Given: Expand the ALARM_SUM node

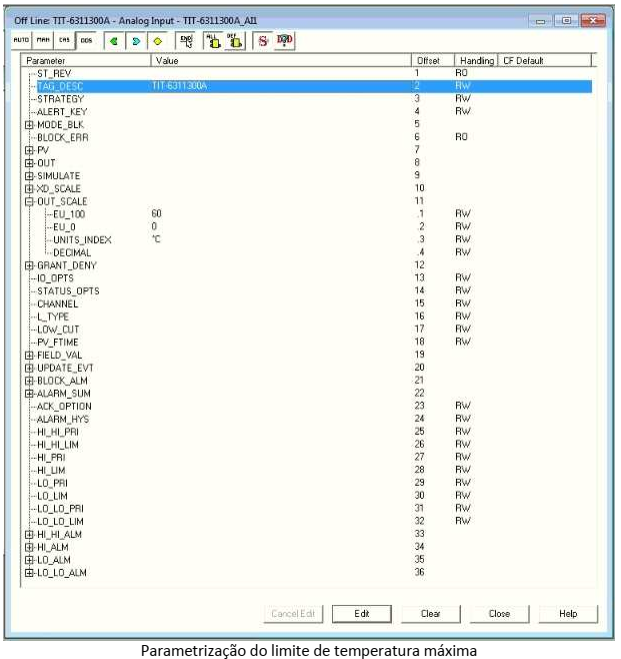Looking at the screenshot, I should (x=29, y=394).
